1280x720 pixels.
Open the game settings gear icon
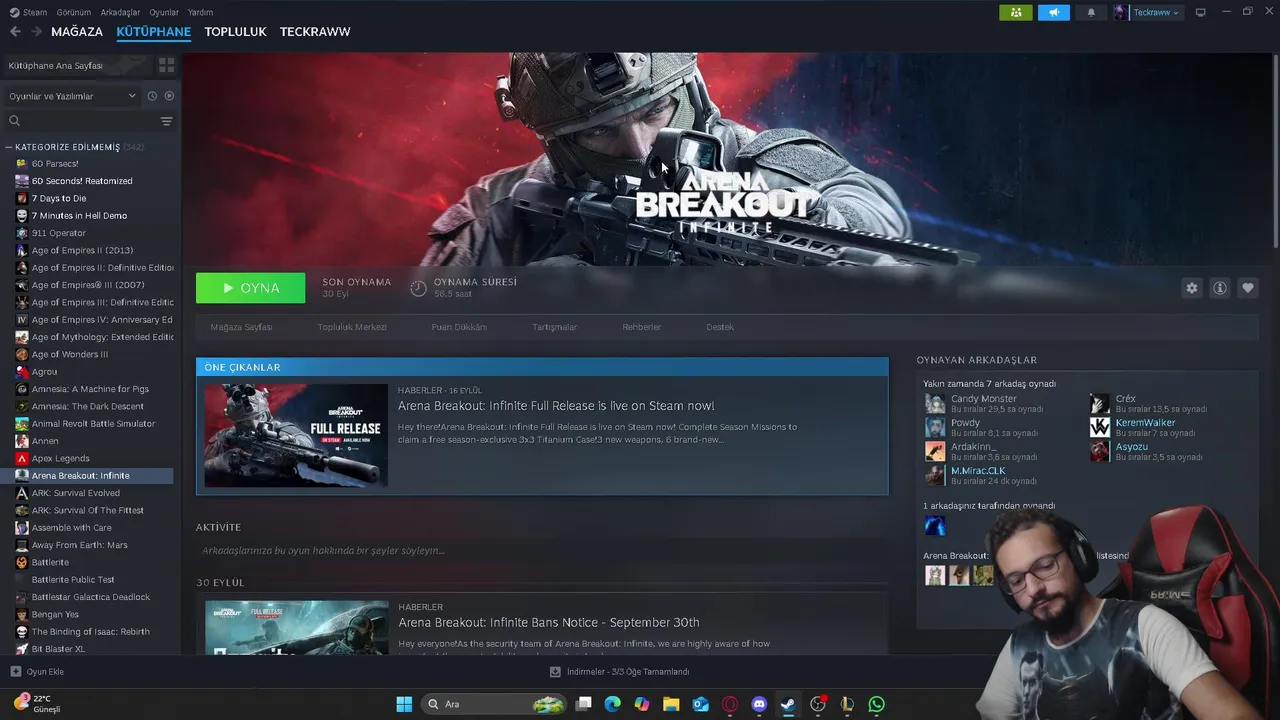[1191, 288]
